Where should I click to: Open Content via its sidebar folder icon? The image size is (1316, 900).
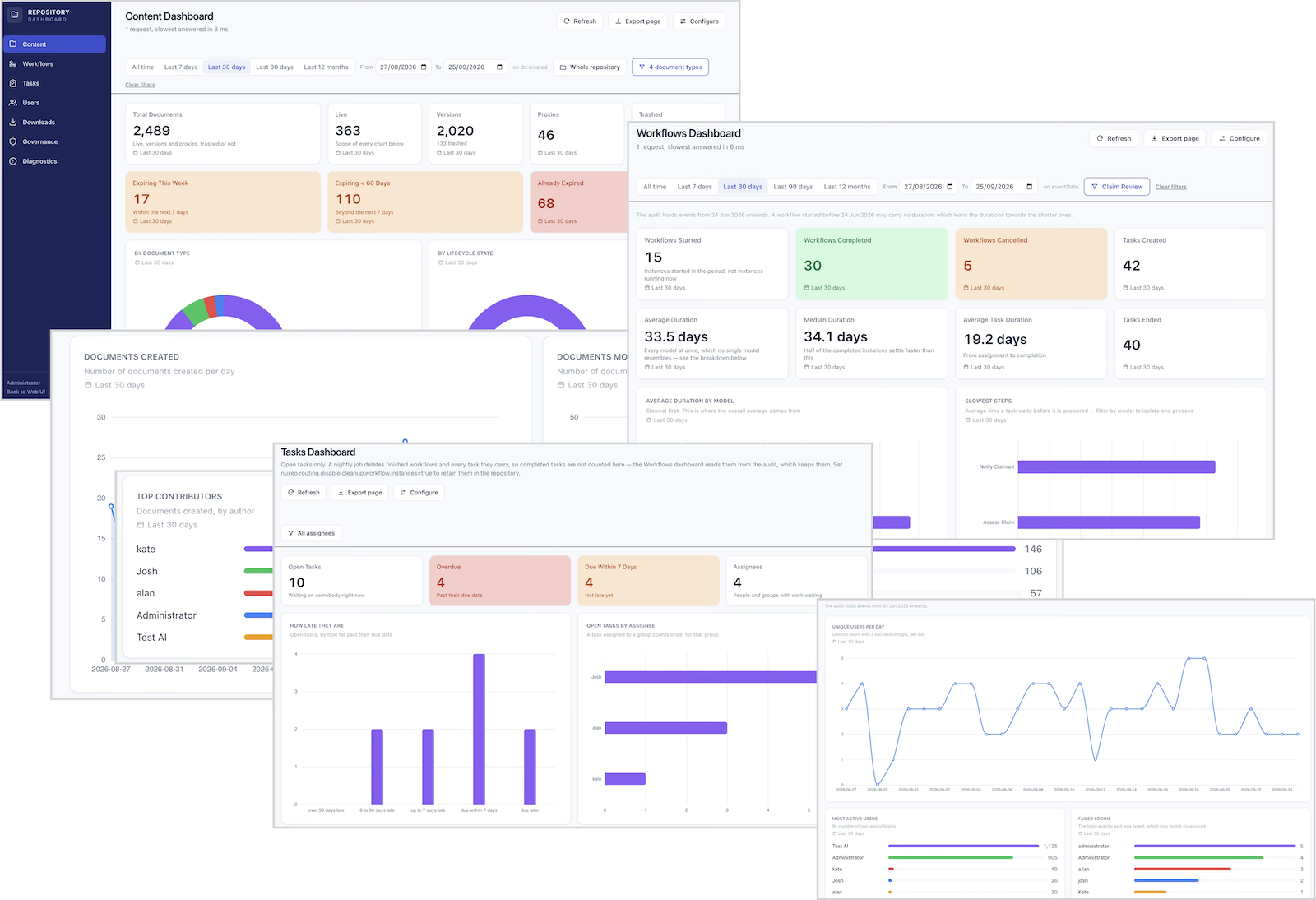[13, 44]
